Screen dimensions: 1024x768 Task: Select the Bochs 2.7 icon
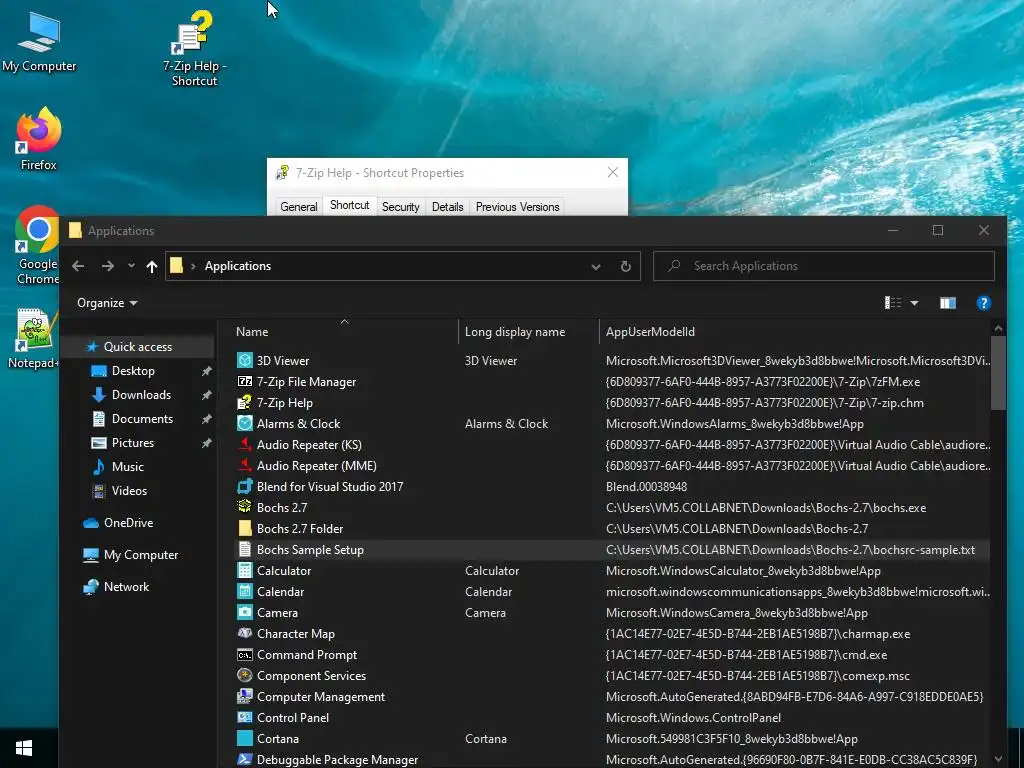245,507
